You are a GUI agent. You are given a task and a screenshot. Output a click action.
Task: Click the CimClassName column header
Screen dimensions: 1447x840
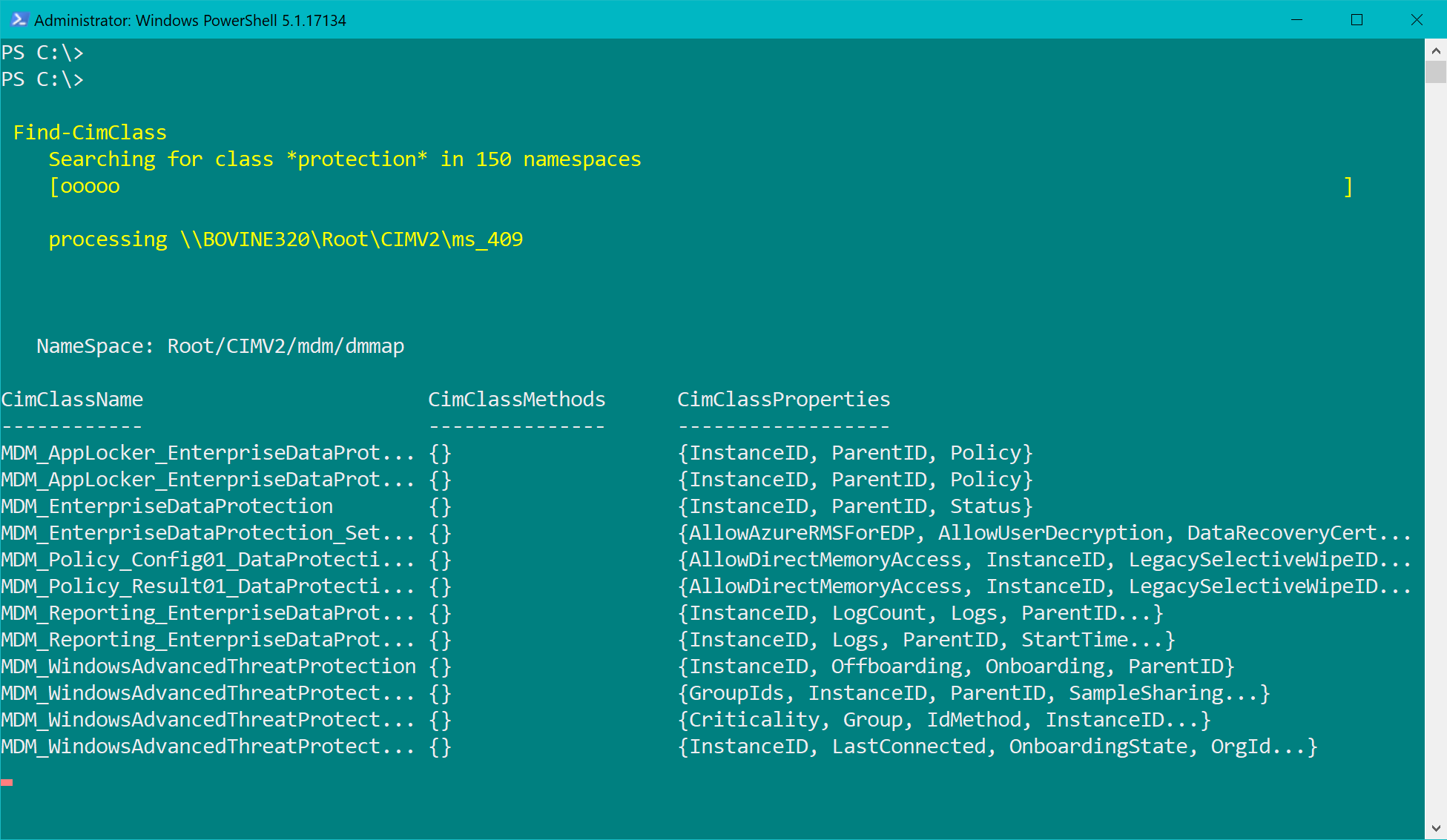tap(72, 400)
